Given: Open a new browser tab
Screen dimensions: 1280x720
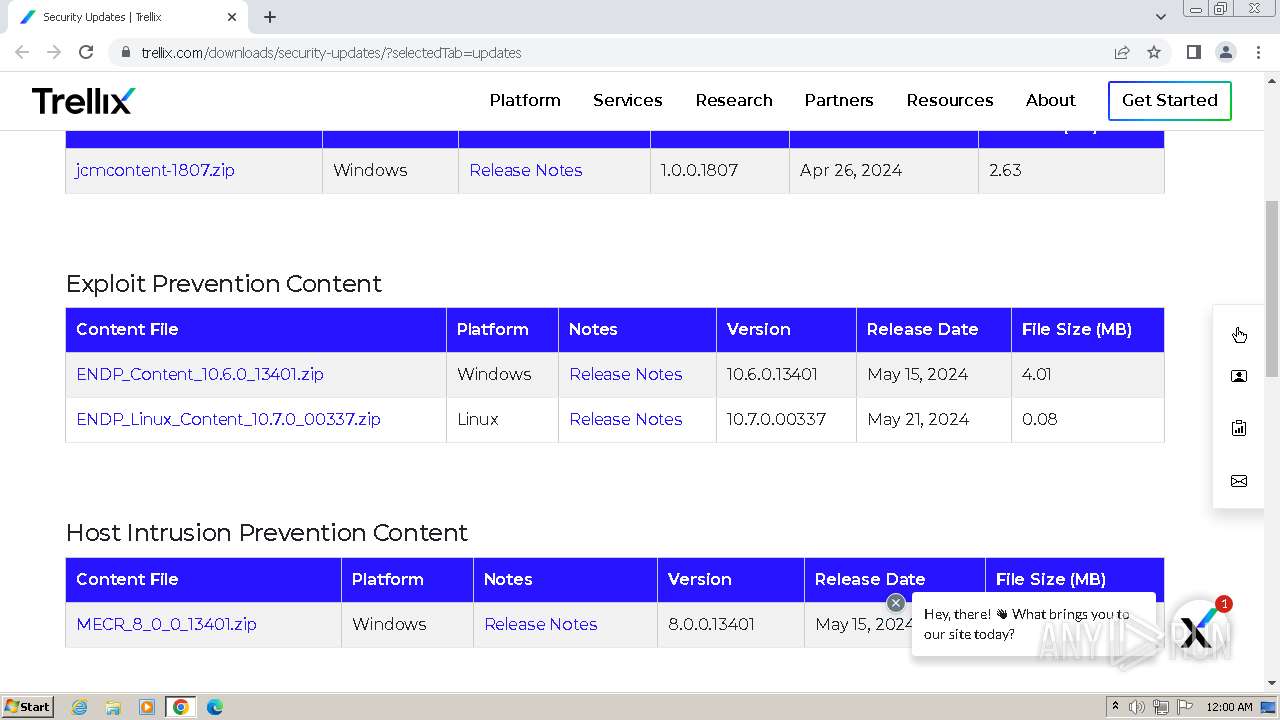Looking at the screenshot, I should pyautogui.click(x=270, y=17).
